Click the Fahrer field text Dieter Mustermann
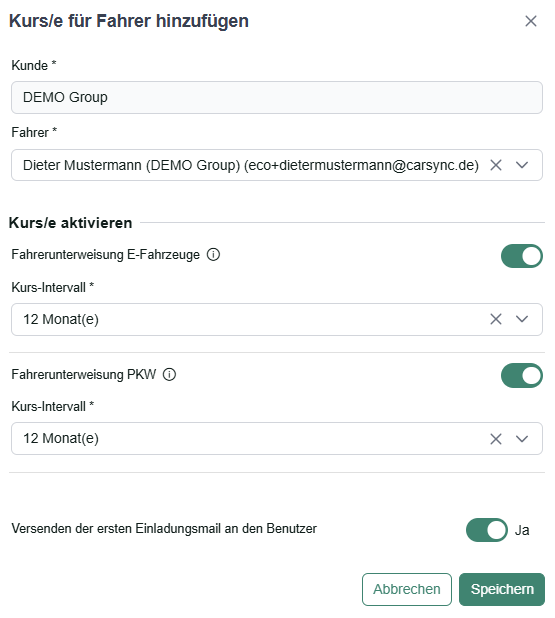The image size is (555, 618). click(x=82, y=165)
